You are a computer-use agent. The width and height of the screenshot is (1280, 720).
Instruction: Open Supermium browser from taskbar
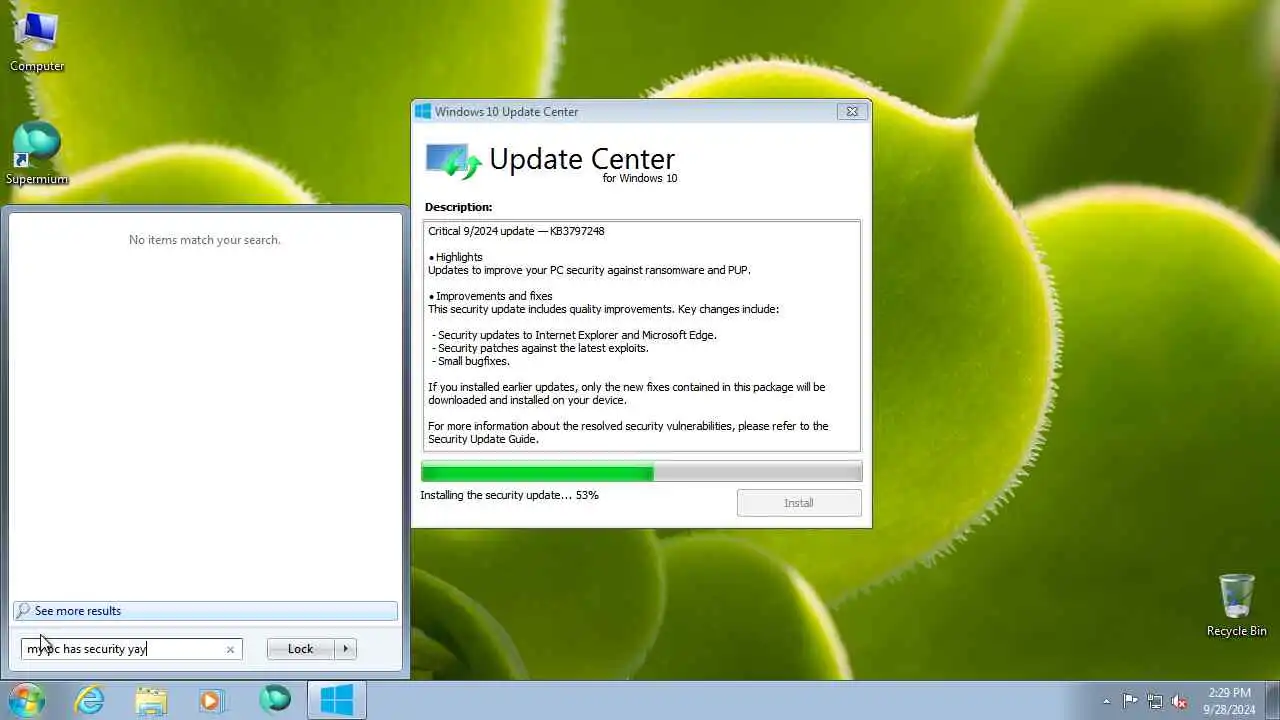click(x=274, y=701)
